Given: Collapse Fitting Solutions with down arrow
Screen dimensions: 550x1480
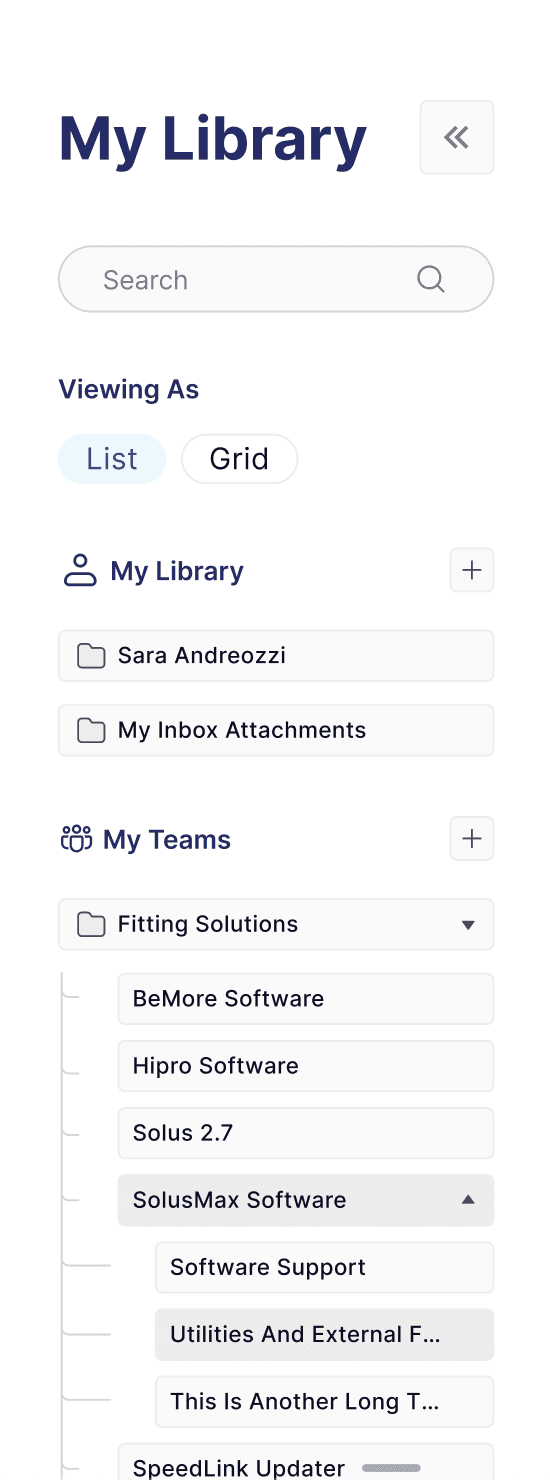Looking at the screenshot, I should point(468,925).
